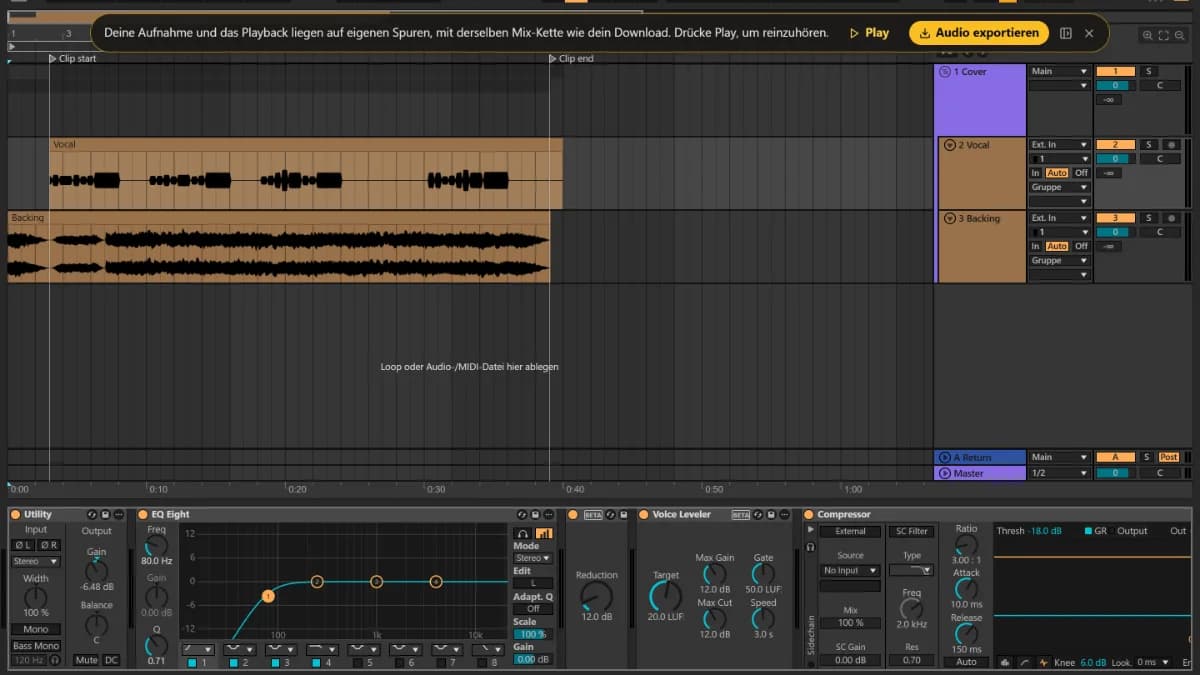The width and height of the screenshot is (1200, 675).
Task: Click the fit-to-view zoom icon
Action: pos(1163,35)
